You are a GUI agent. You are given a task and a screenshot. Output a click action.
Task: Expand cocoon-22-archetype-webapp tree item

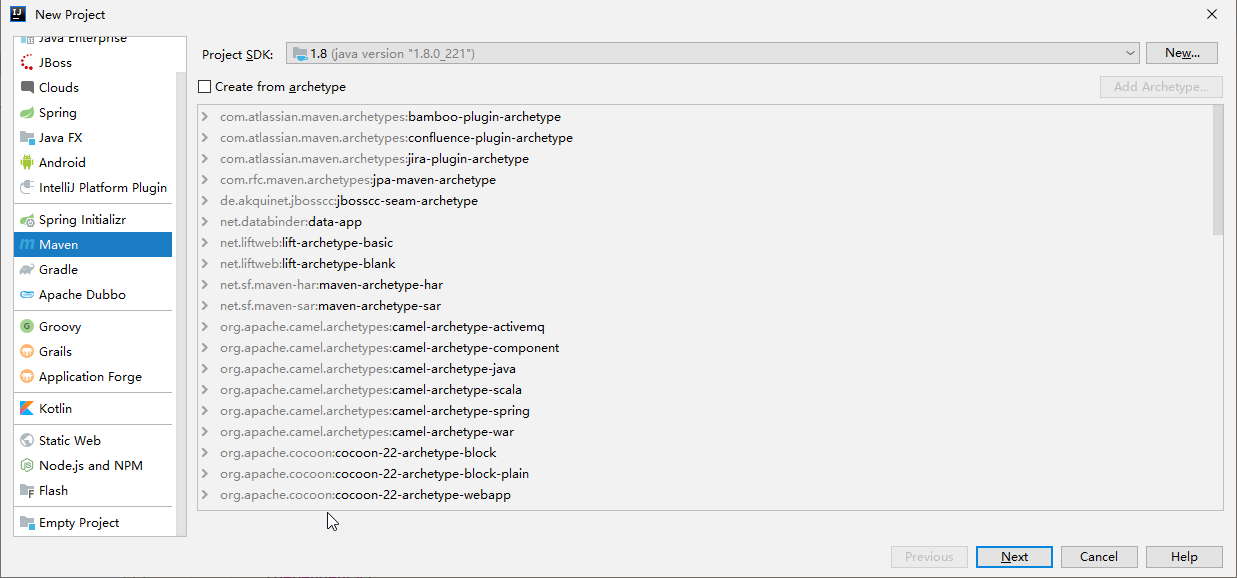(205, 495)
